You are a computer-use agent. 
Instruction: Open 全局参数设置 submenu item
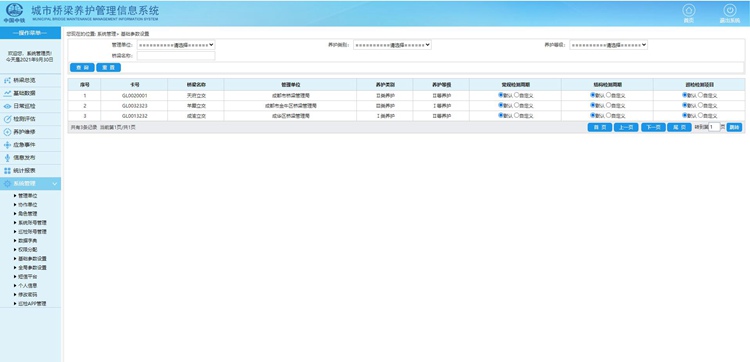click(x=33, y=267)
